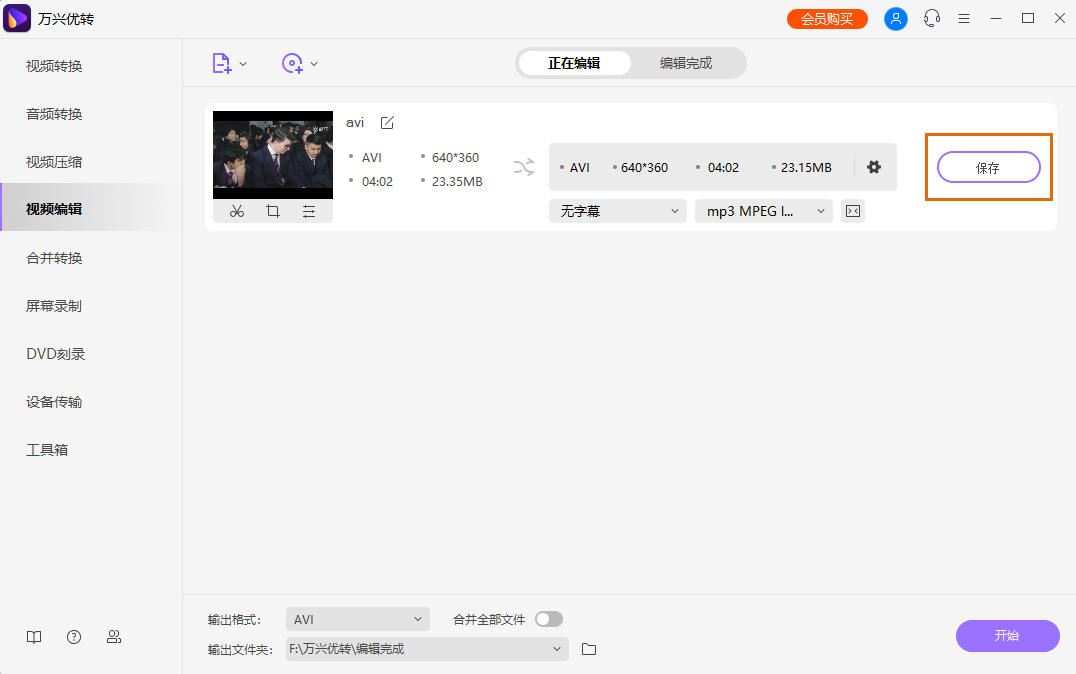Click the load DVD icon in the toolbar
Screen dimensions: 1076x674
click(292, 63)
